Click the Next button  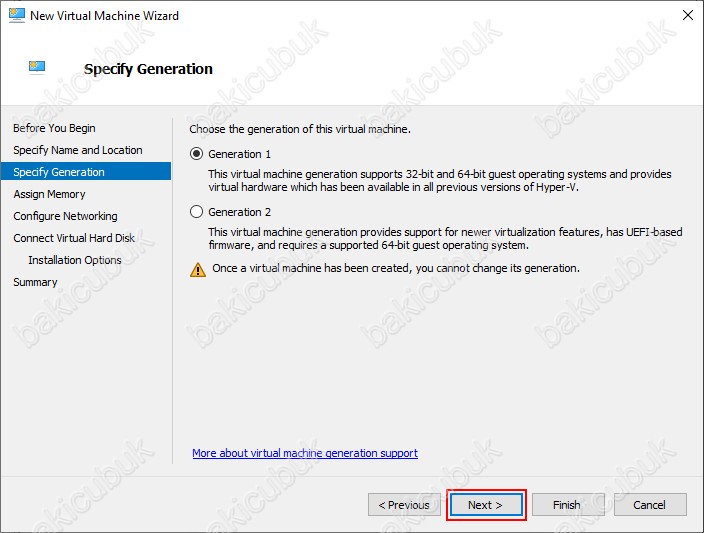pos(486,505)
